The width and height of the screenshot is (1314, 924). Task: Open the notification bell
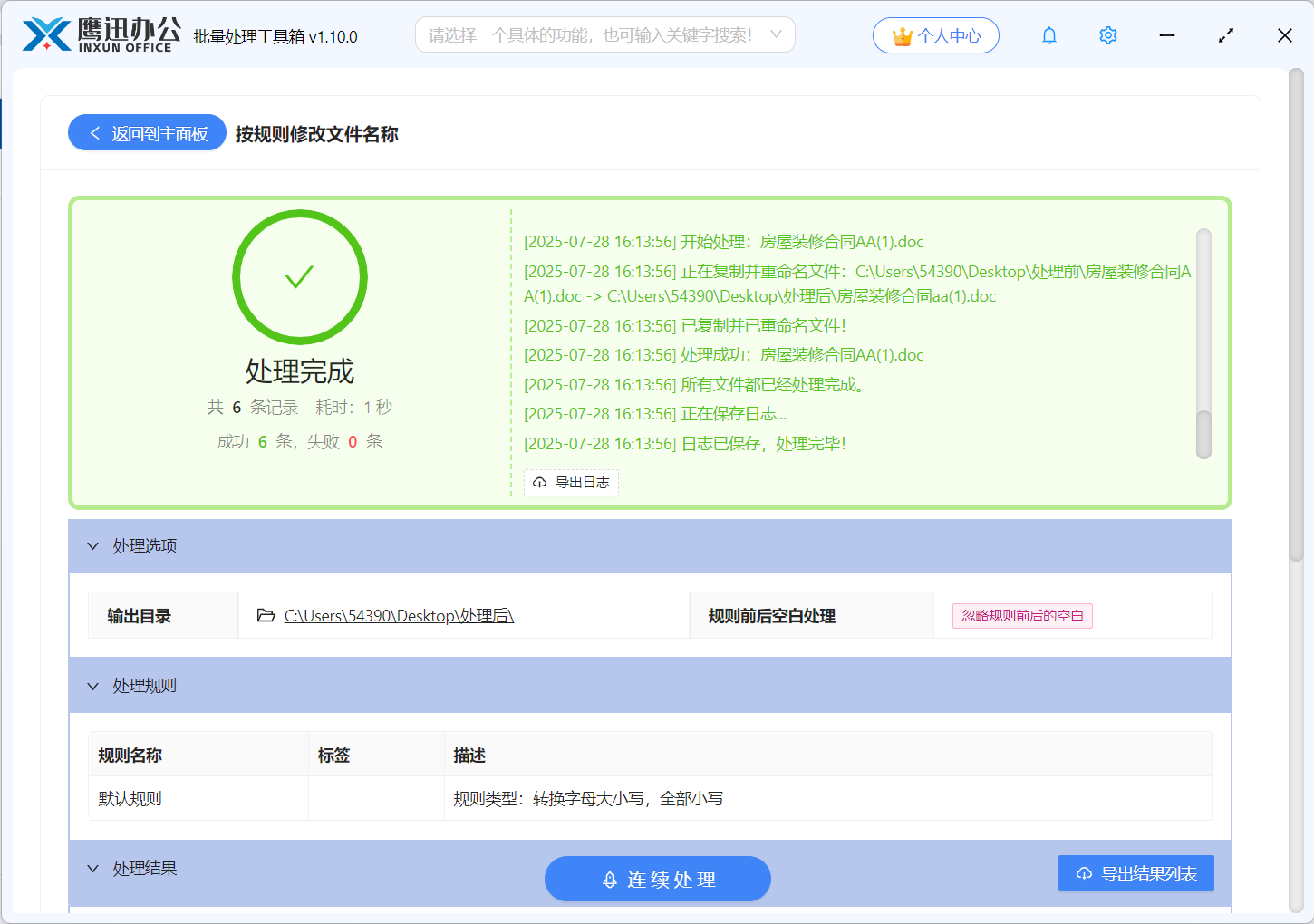(x=1049, y=35)
